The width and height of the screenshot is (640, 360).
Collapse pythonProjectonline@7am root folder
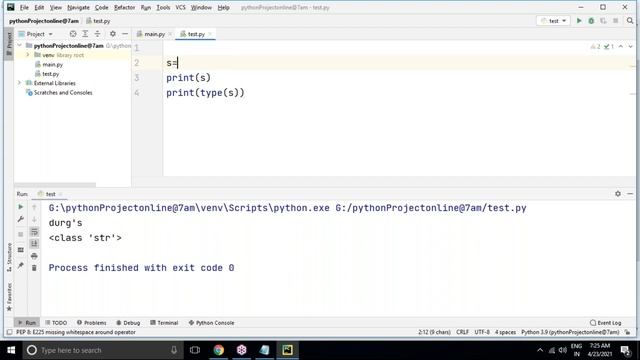[x=19, y=45]
